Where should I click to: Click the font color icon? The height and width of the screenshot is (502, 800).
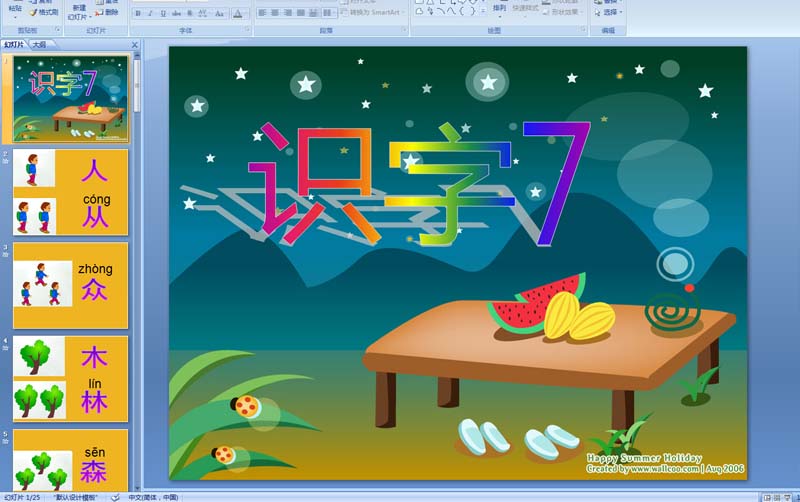[238, 14]
